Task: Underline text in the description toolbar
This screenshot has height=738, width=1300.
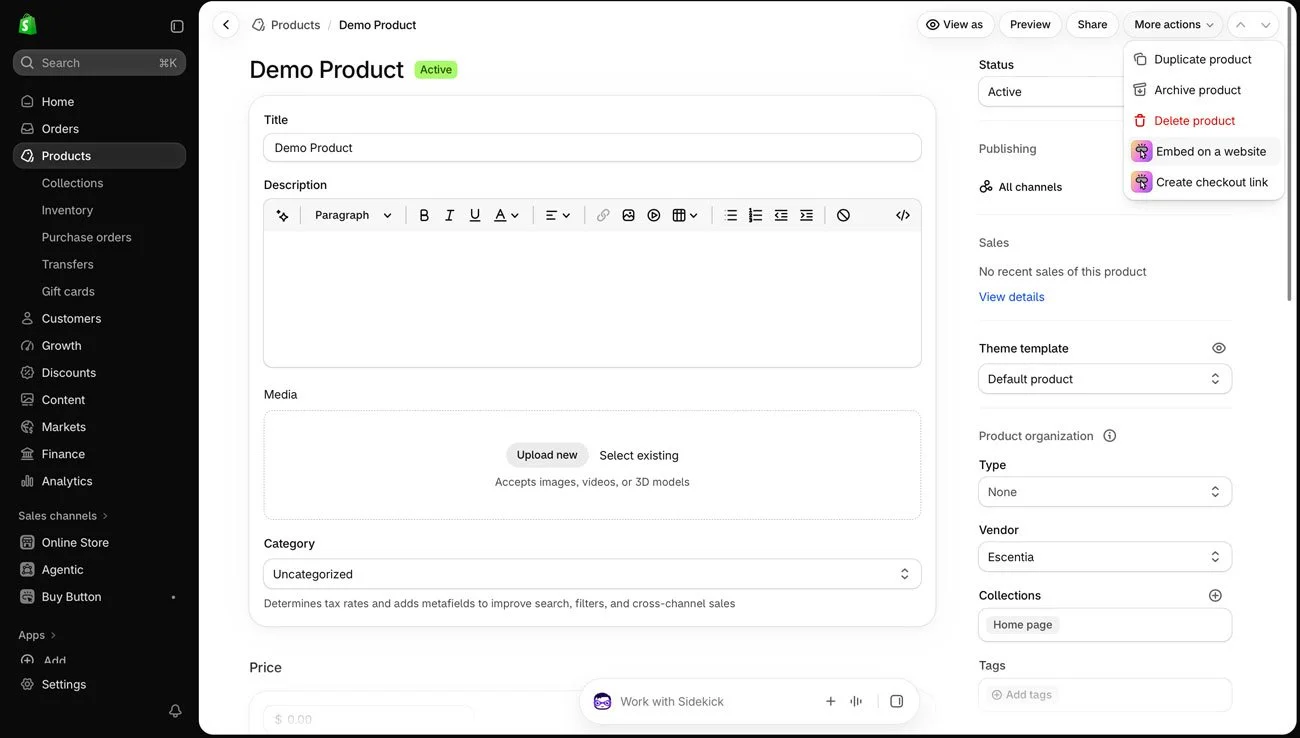Action: click(x=475, y=215)
